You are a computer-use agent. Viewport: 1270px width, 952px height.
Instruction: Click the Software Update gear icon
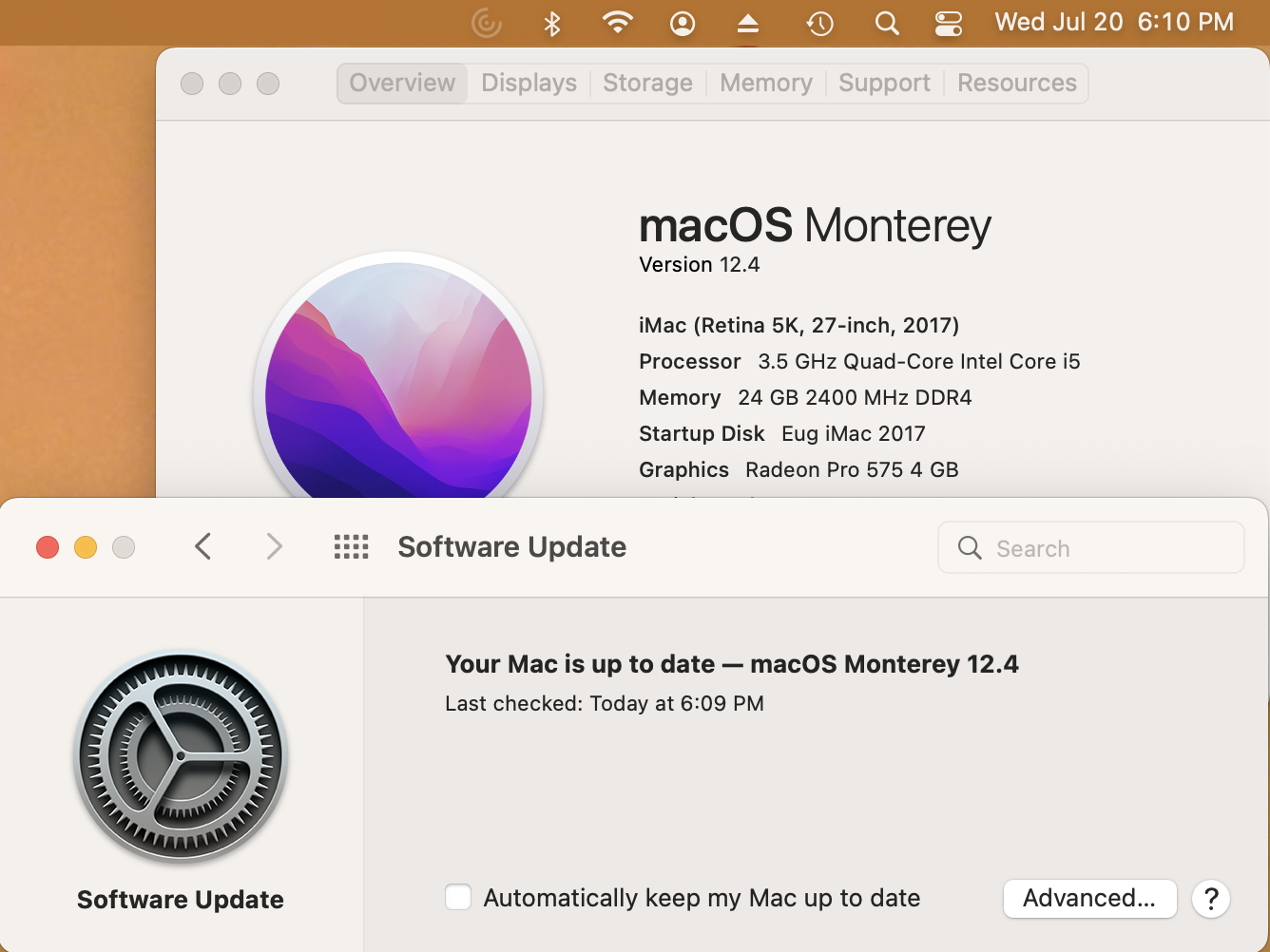pos(181,757)
